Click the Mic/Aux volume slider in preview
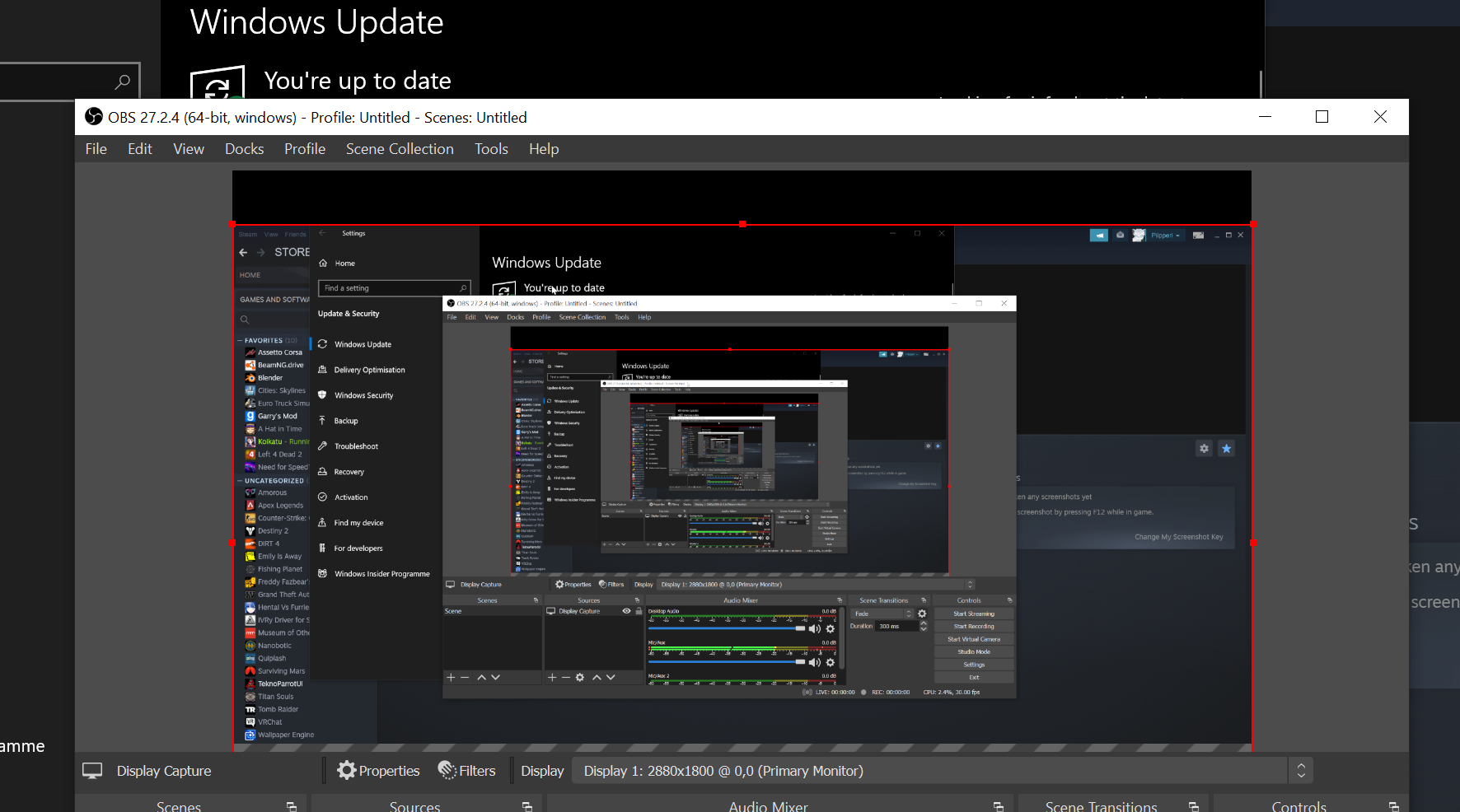This screenshot has width=1460, height=812. pos(726,661)
